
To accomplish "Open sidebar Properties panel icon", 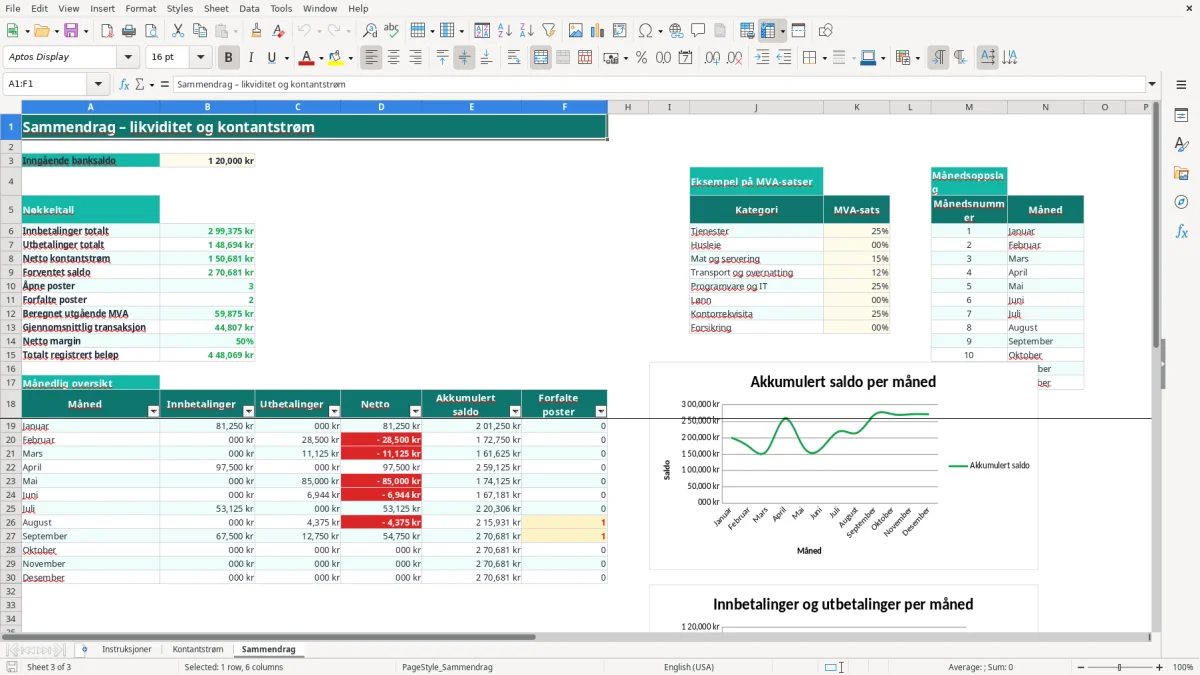I will coord(1181,116).
